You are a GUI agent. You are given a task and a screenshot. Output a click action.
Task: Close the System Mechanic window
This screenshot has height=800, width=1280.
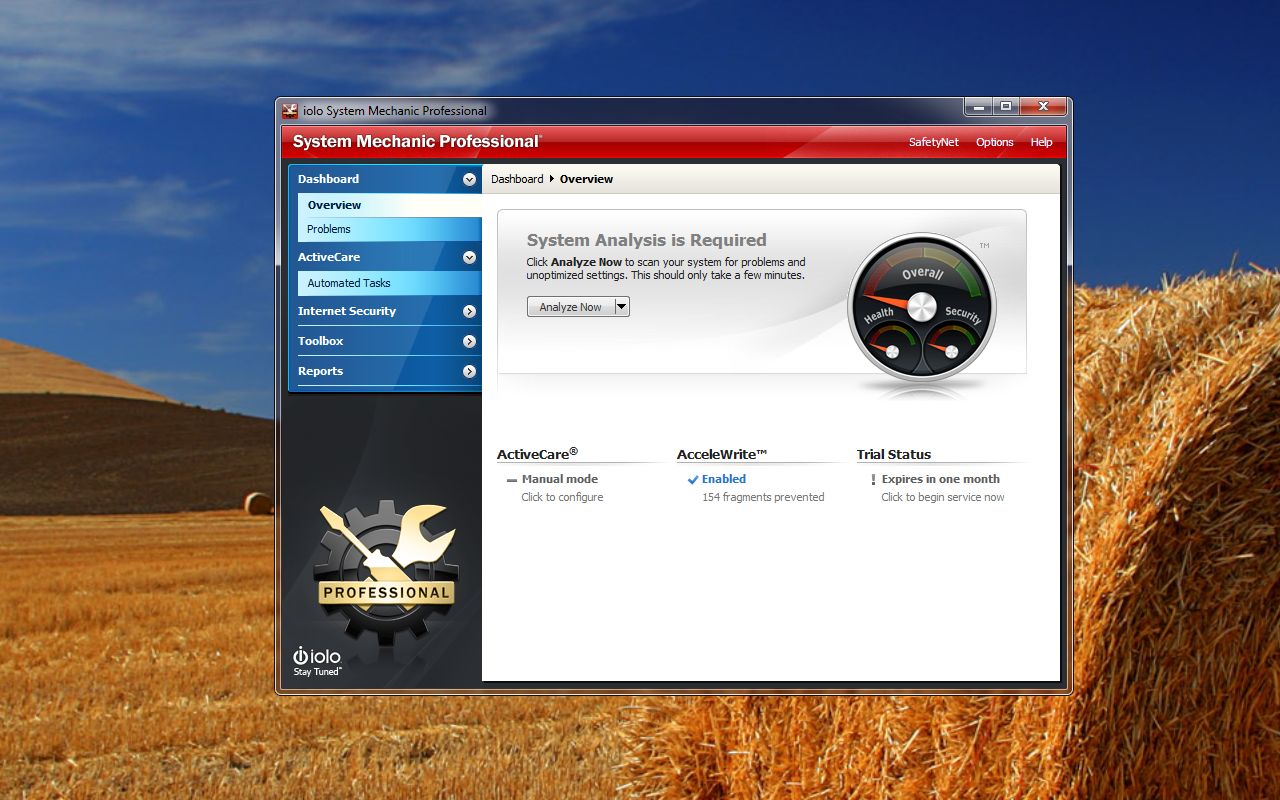click(x=1042, y=106)
